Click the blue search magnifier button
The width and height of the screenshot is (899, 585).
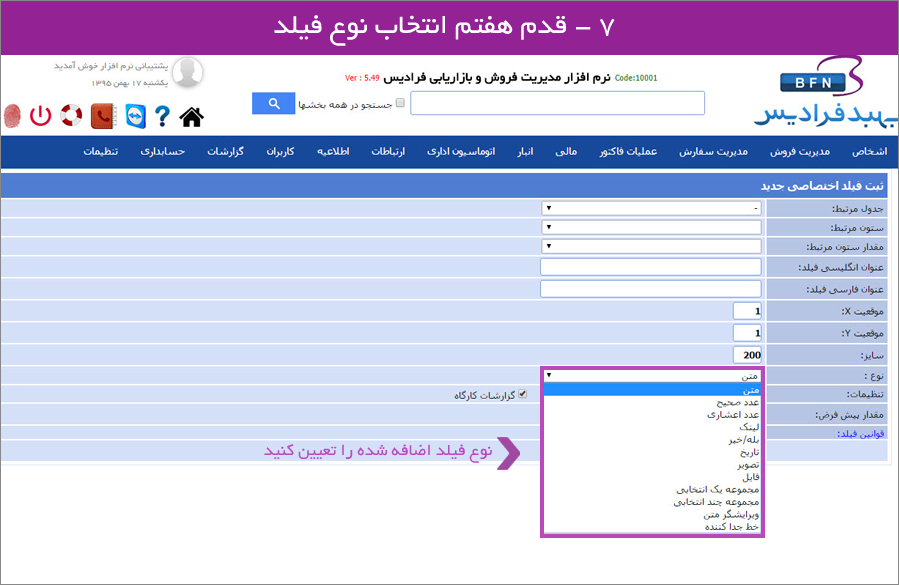(273, 103)
